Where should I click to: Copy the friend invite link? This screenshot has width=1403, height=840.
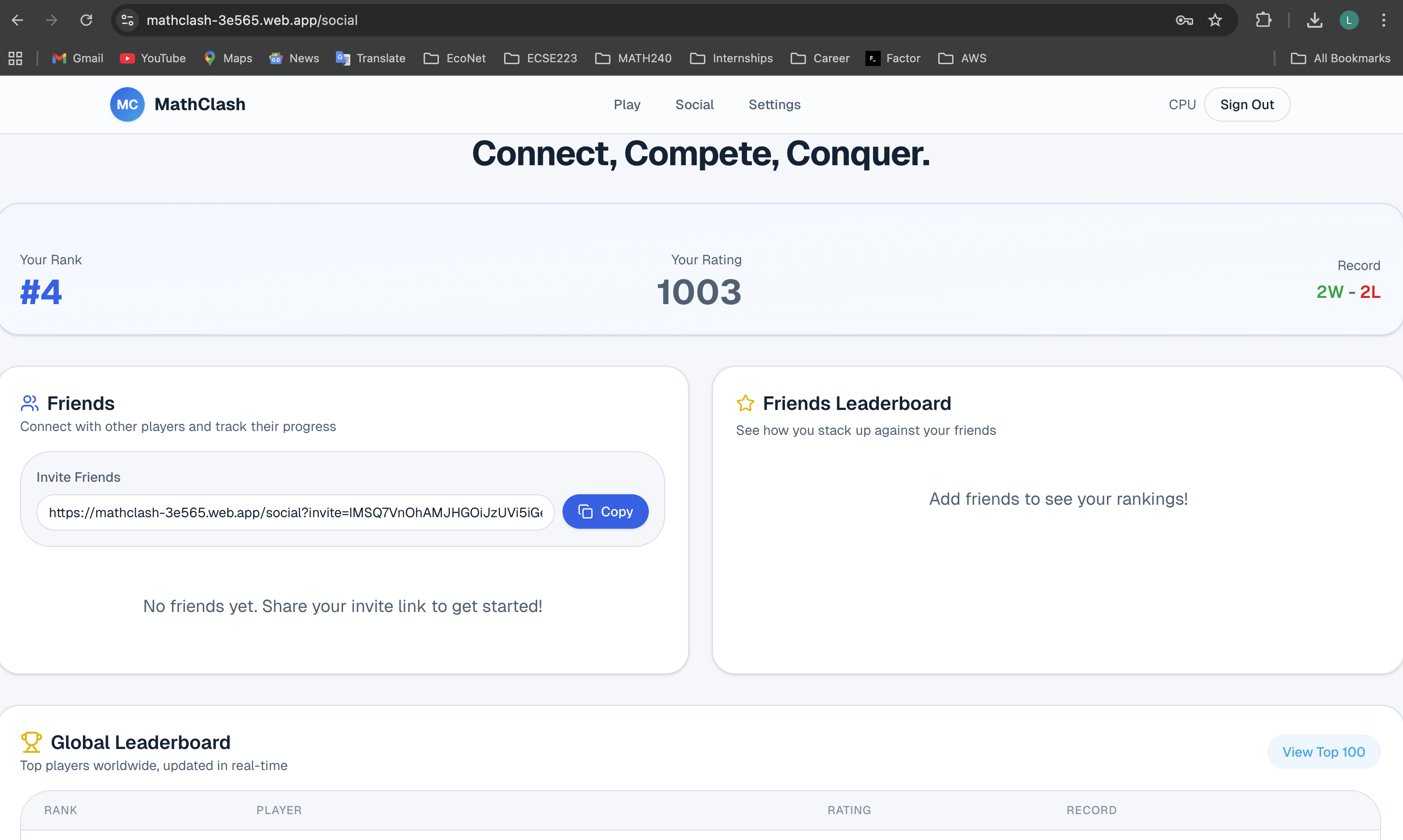pyautogui.click(x=605, y=511)
